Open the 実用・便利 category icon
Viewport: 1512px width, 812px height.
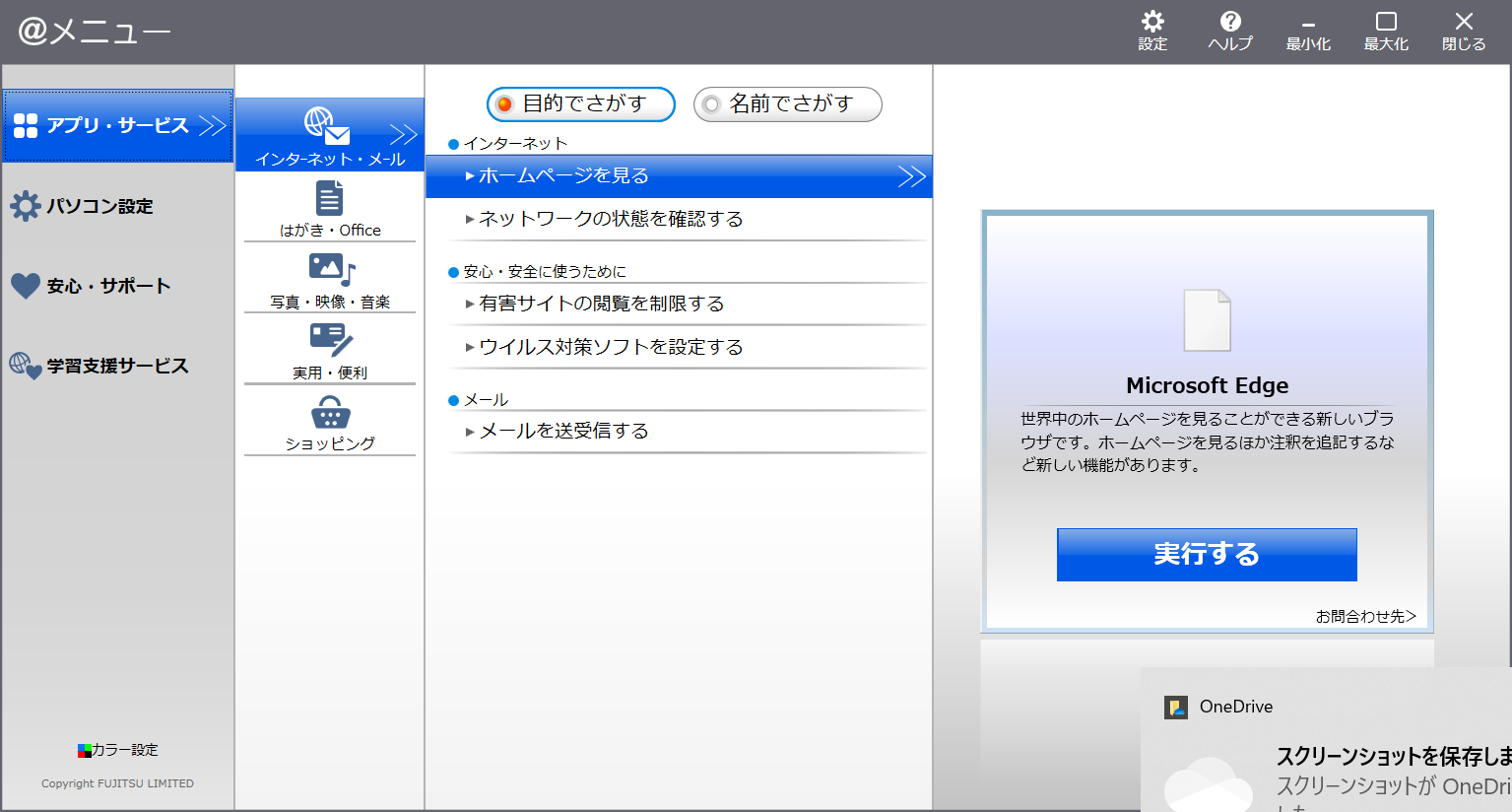point(330,340)
